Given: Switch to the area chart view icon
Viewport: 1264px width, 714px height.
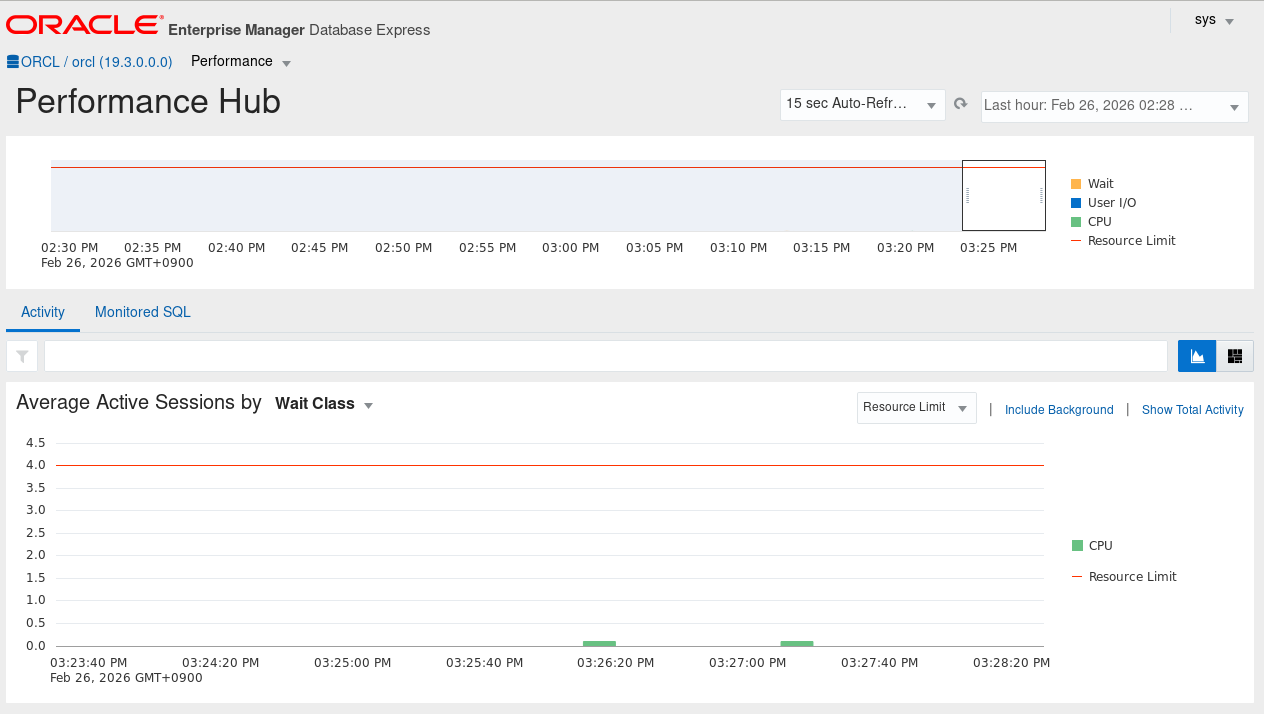Looking at the screenshot, I should click(1197, 356).
